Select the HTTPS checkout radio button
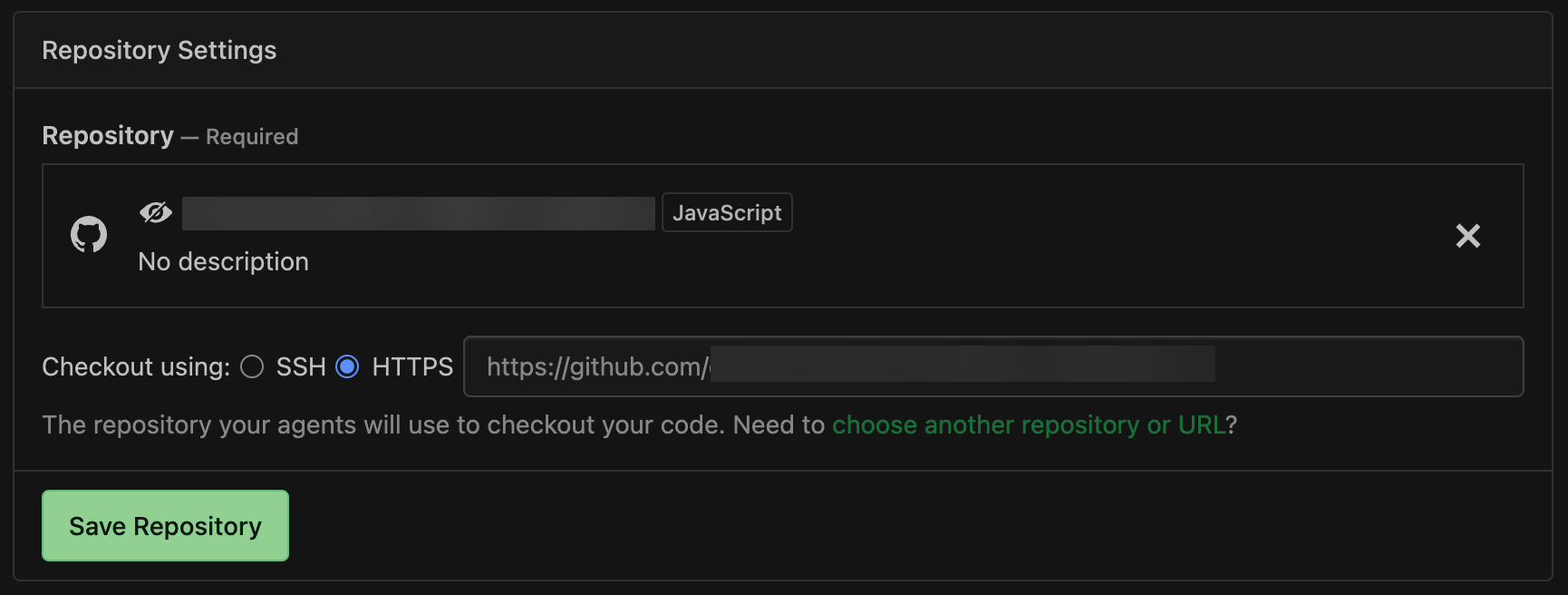1568x595 pixels. [347, 366]
